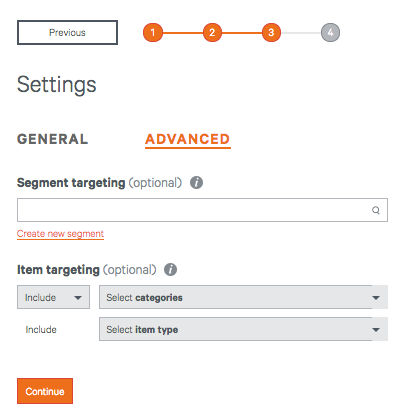
Task: Jump to step 2 in progress
Action: click(x=212, y=32)
